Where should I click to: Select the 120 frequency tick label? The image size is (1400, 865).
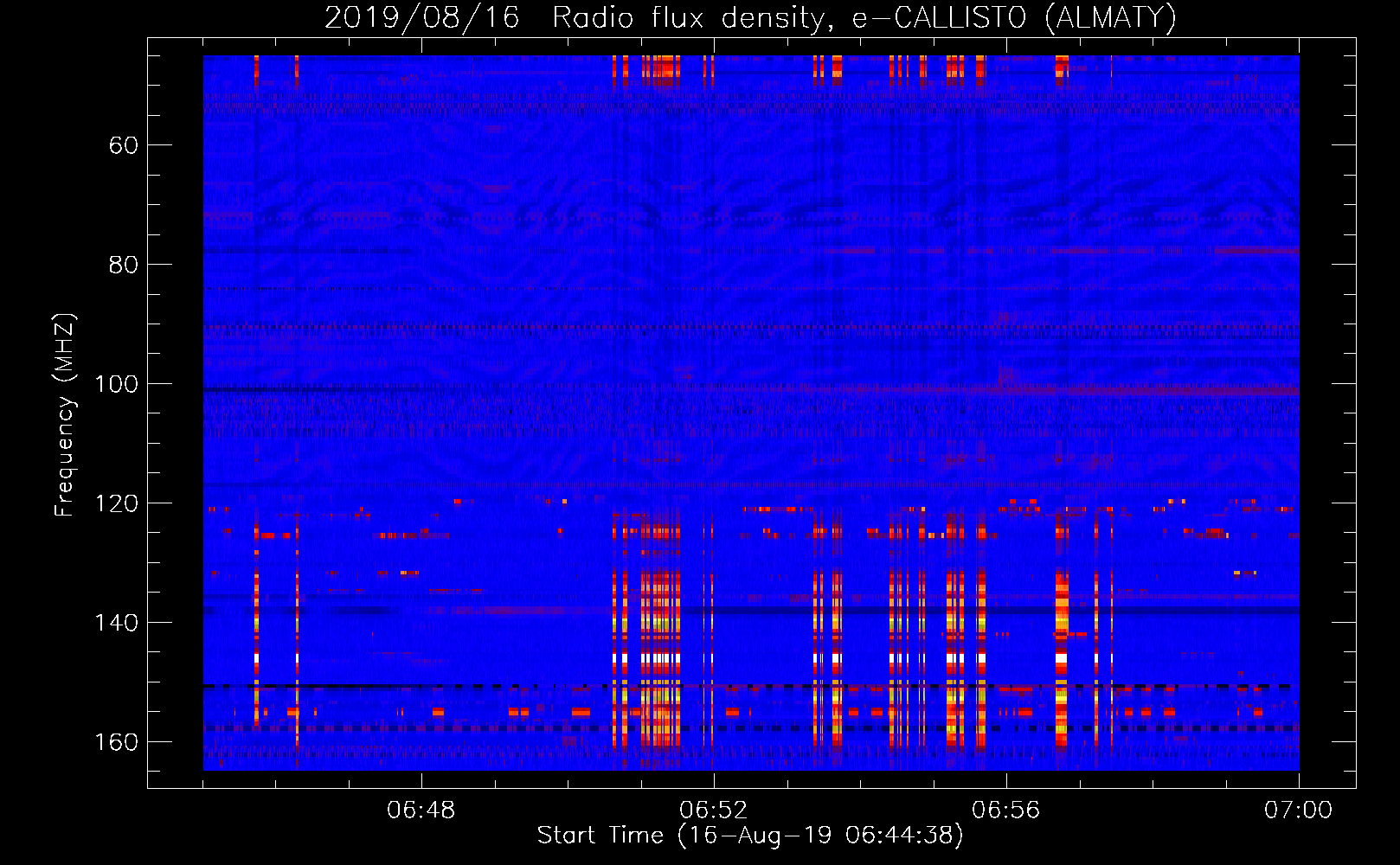(x=116, y=503)
